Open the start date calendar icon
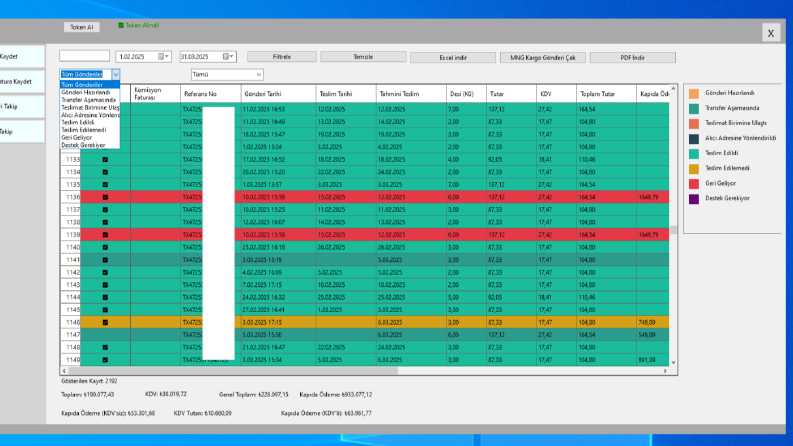 161,57
